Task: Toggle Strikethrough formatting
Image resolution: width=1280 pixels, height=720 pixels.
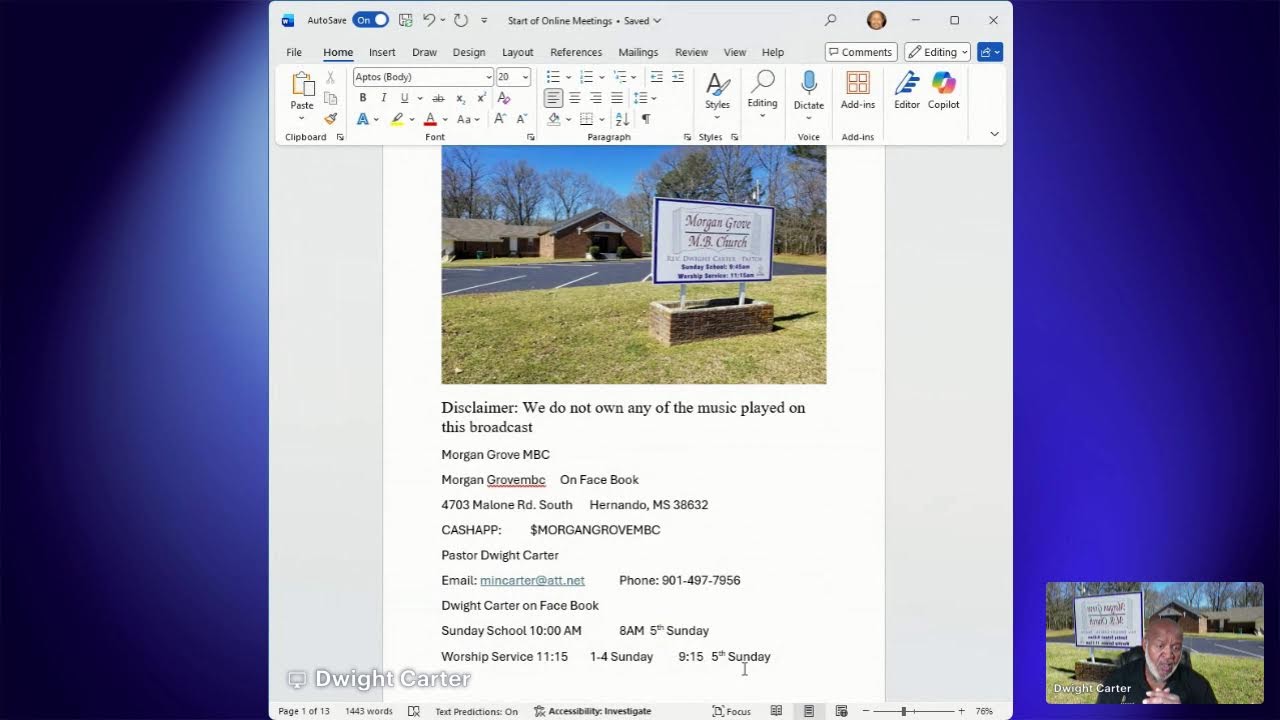Action: tap(438, 98)
